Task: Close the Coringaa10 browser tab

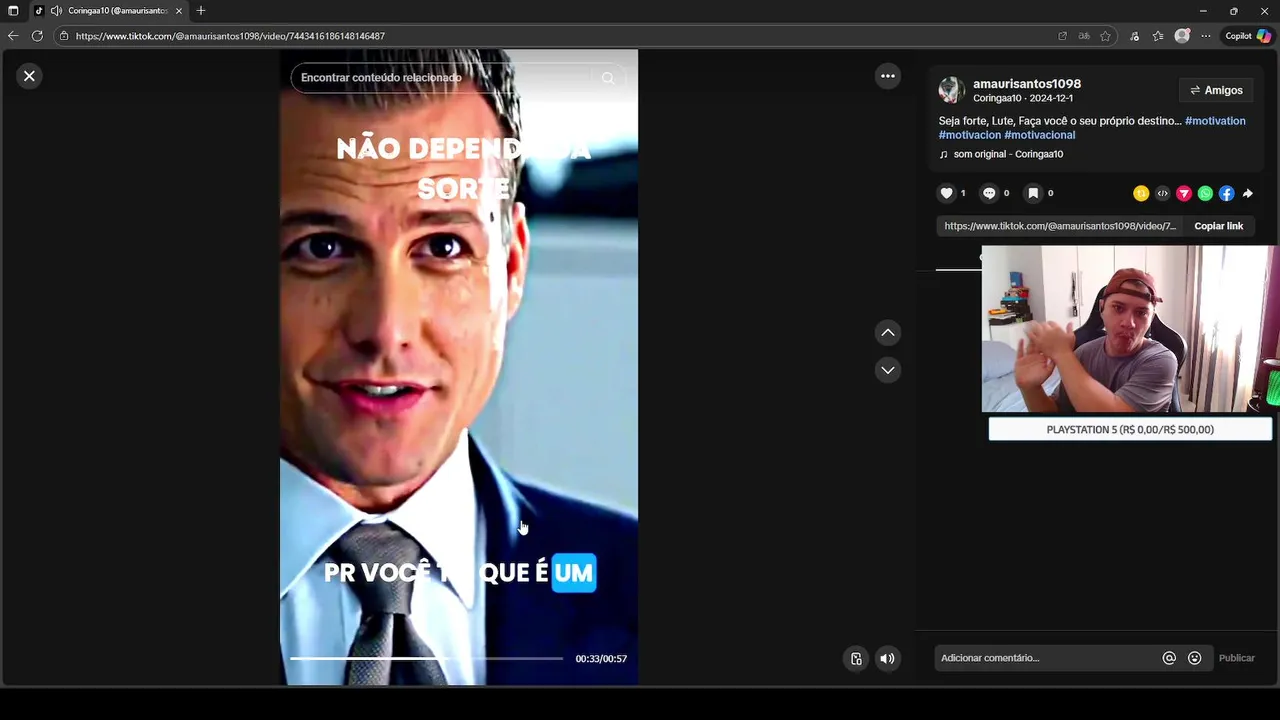Action: point(179,11)
